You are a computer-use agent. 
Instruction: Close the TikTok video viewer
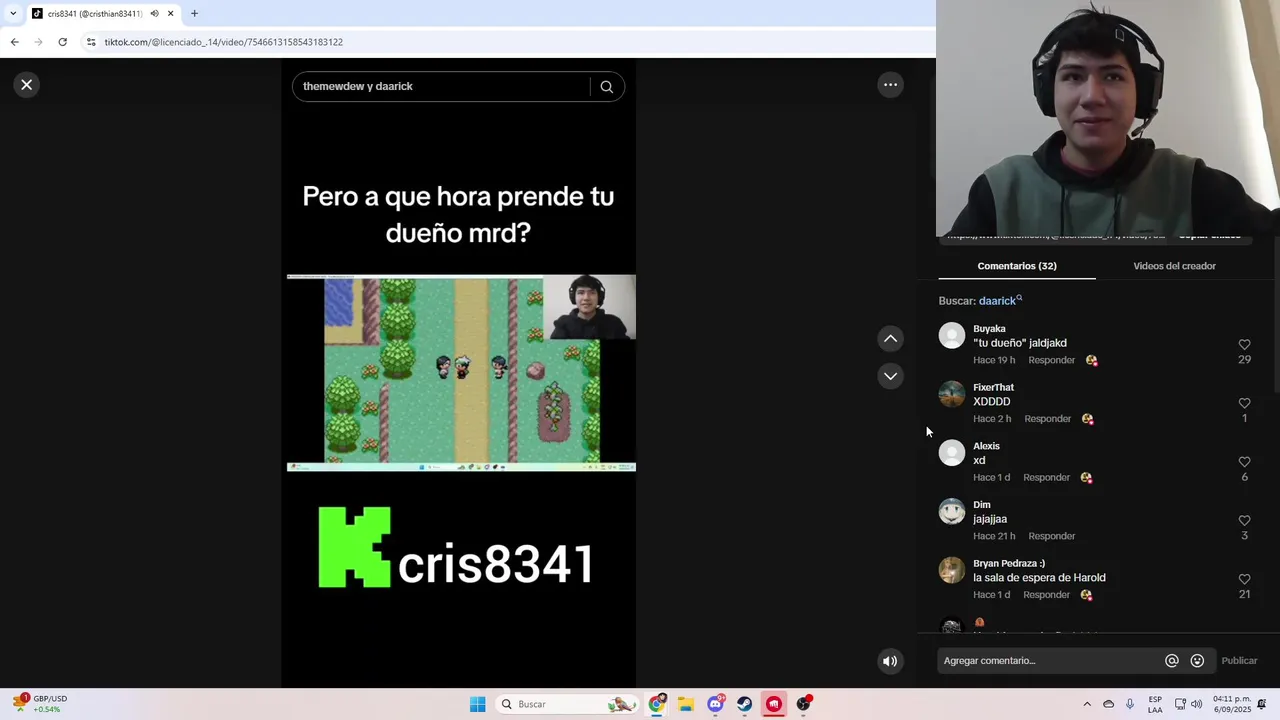(27, 85)
